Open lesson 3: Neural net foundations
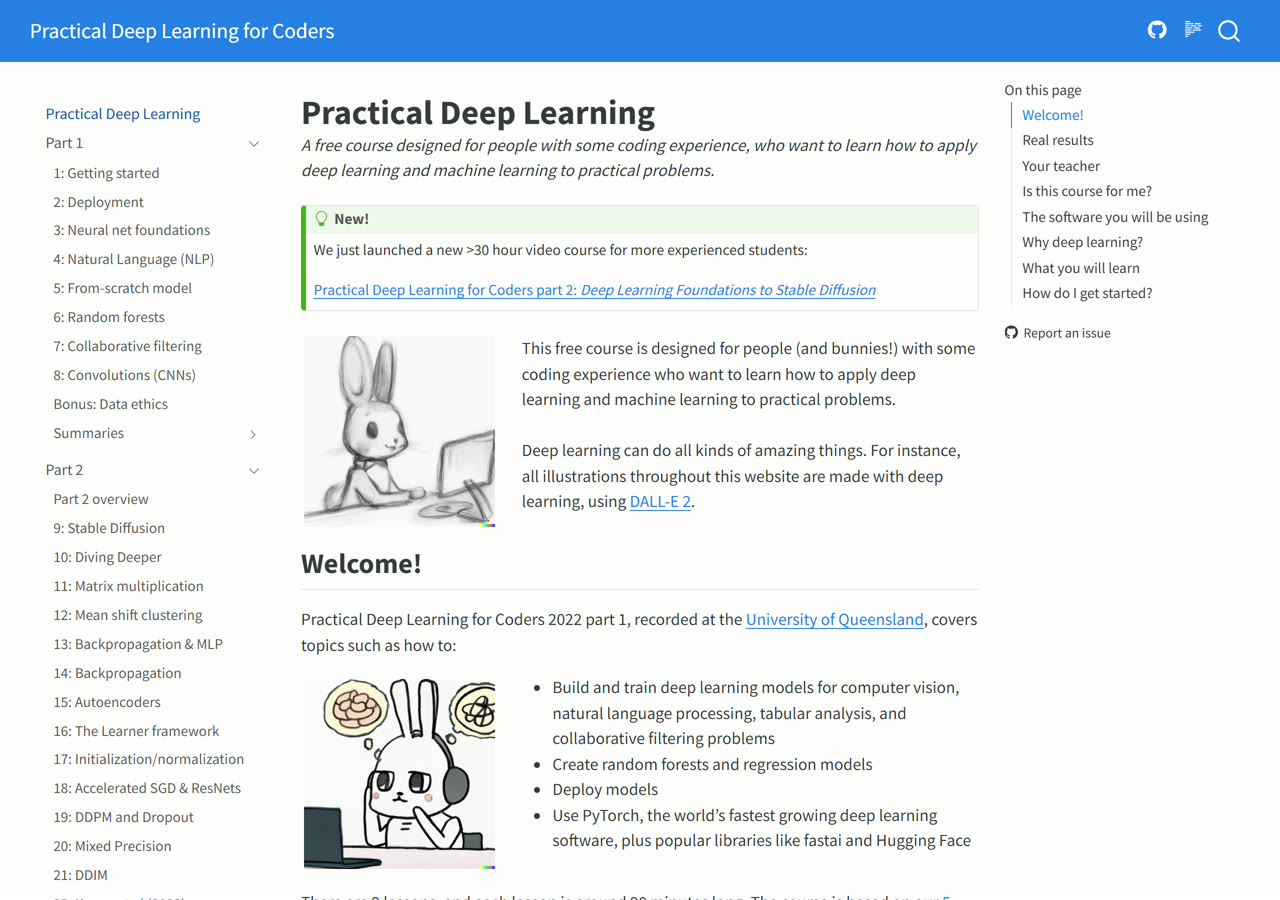The width and height of the screenshot is (1280, 900). tap(132, 230)
